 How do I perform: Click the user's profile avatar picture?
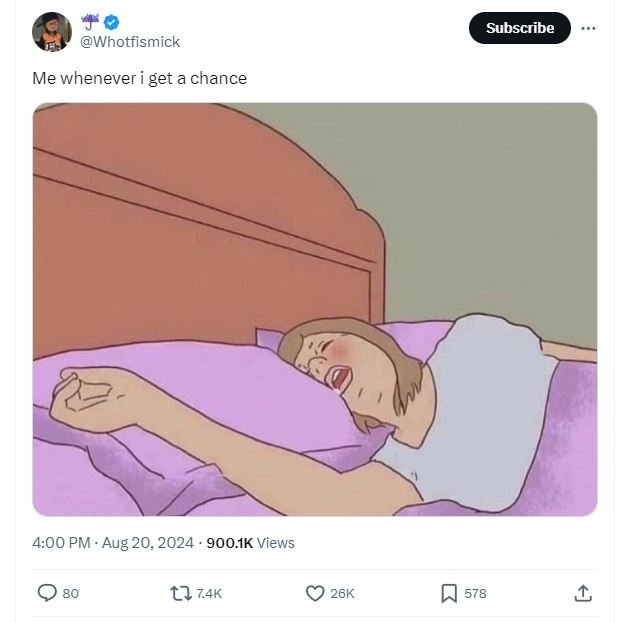coord(52,32)
